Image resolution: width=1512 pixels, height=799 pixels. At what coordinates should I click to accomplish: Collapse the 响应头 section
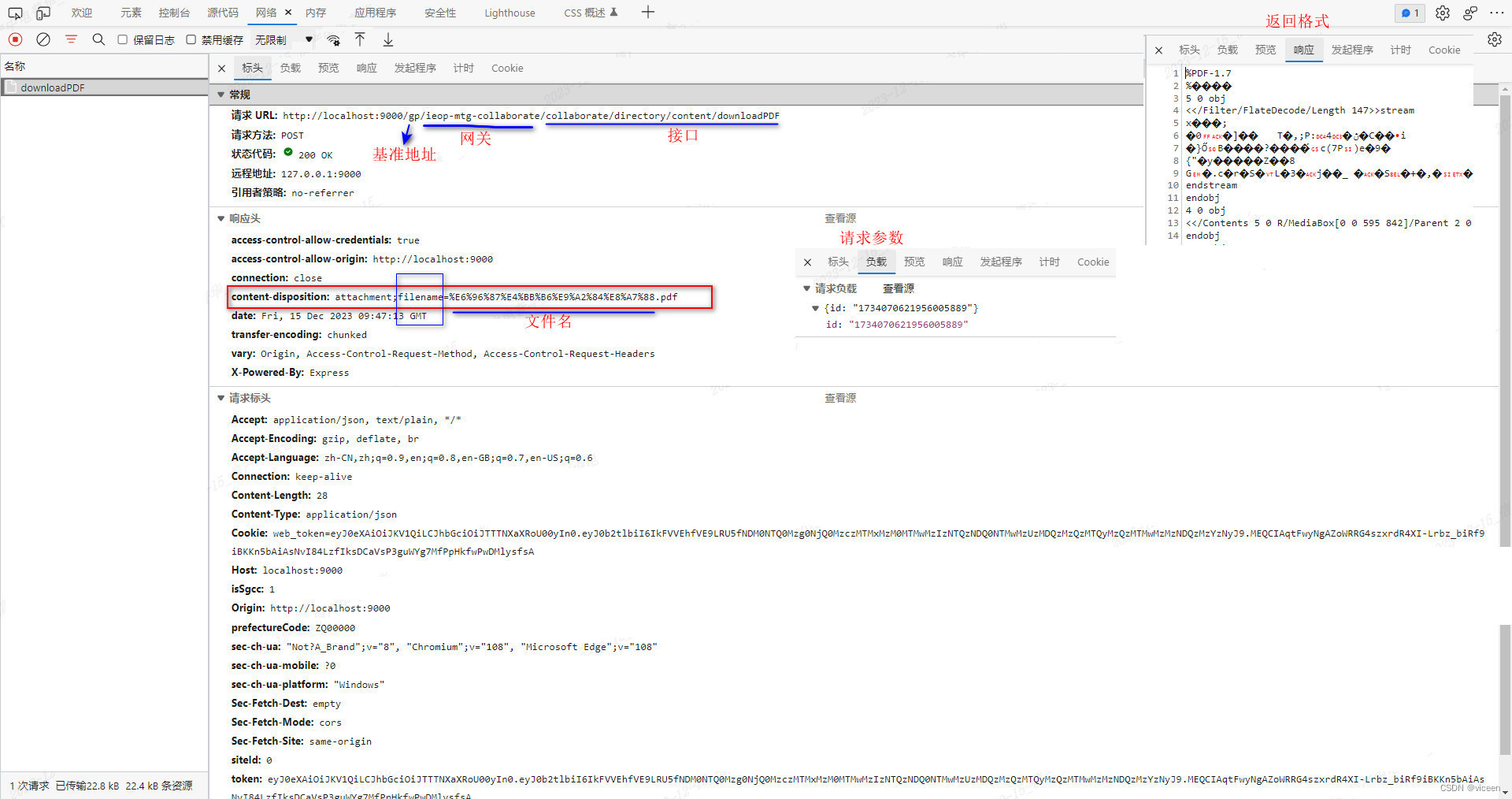pos(221,218)
